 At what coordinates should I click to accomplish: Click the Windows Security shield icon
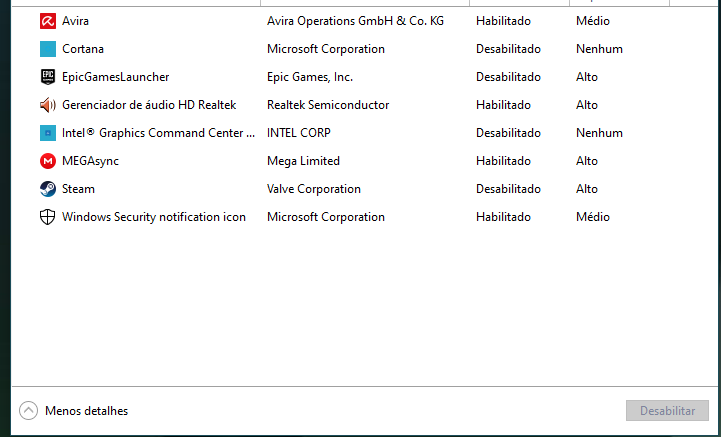click(48, 217)
